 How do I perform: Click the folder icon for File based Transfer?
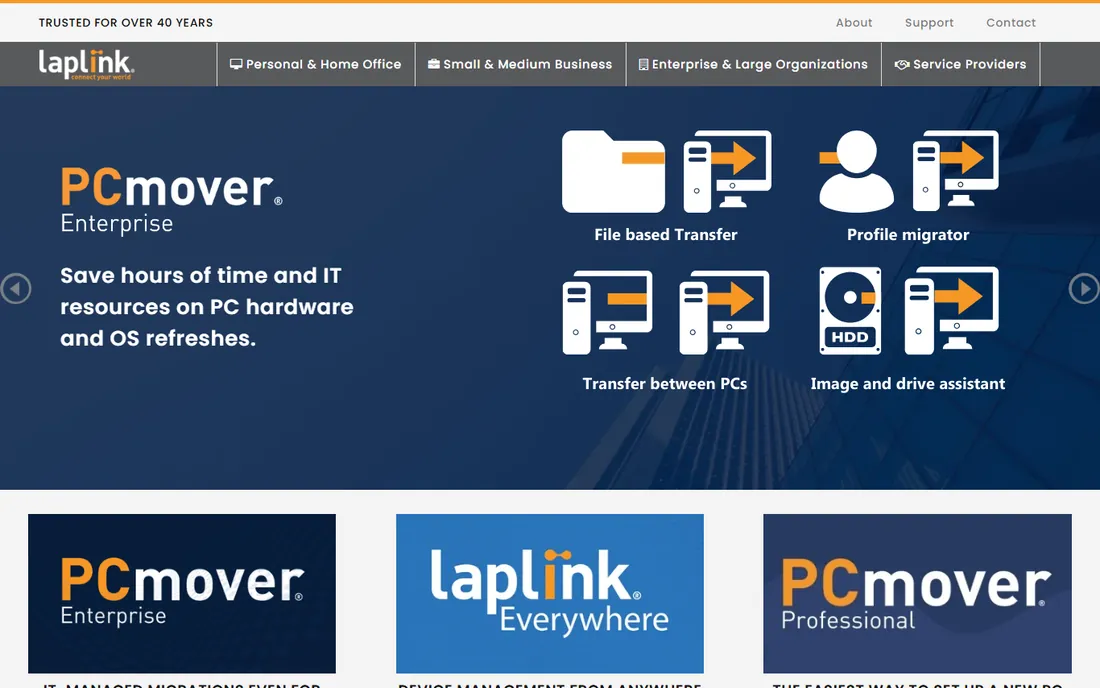(613, 171)
